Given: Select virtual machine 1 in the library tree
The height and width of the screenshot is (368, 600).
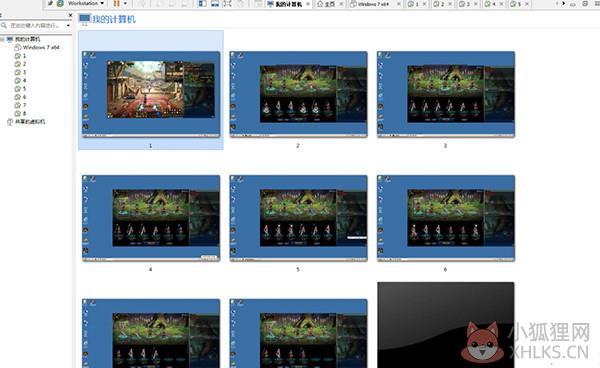Looking at the screenshot, I should coord(24,56).
